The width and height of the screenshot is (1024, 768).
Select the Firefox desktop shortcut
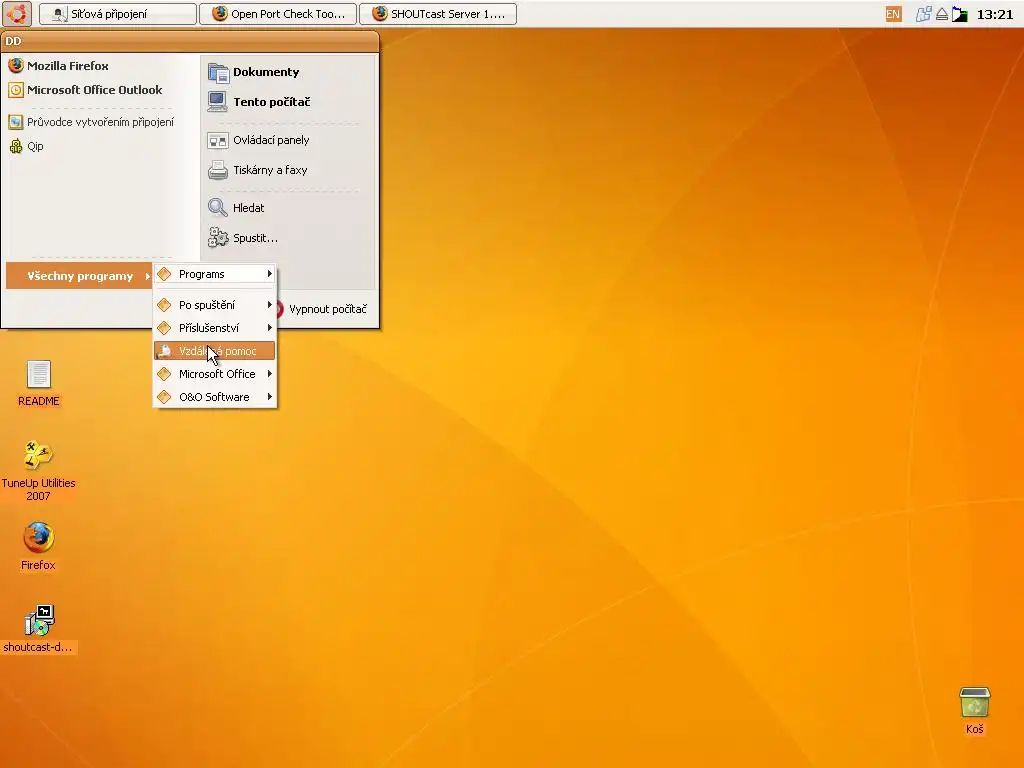click(x=39, y=547)
